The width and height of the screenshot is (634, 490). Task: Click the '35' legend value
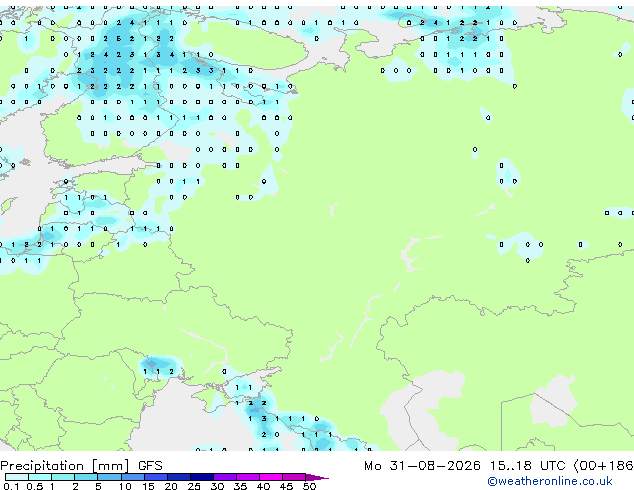click(x=240, y=486)
